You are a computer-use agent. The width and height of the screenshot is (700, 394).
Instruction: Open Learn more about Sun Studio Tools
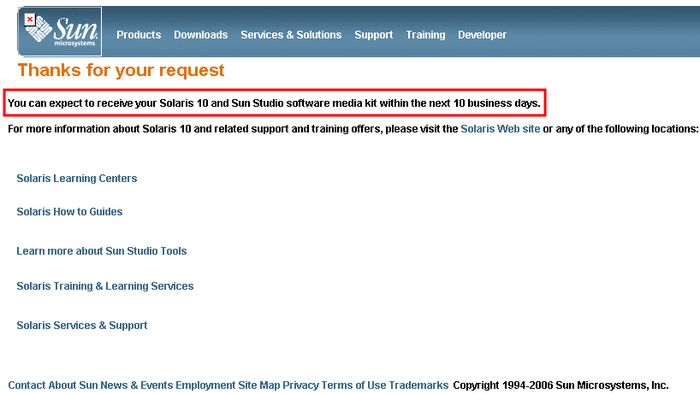pyautogui.click(x=101, y=251)
